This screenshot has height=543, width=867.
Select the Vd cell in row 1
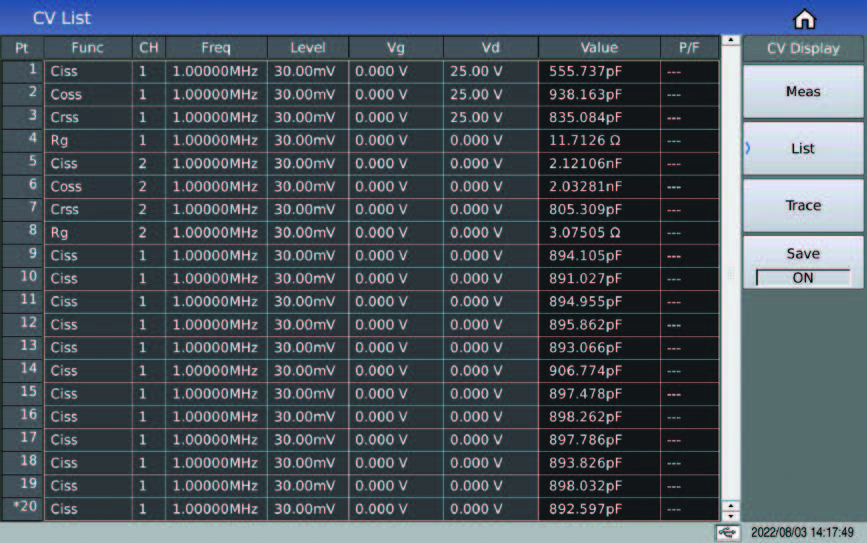pos(489,72)
